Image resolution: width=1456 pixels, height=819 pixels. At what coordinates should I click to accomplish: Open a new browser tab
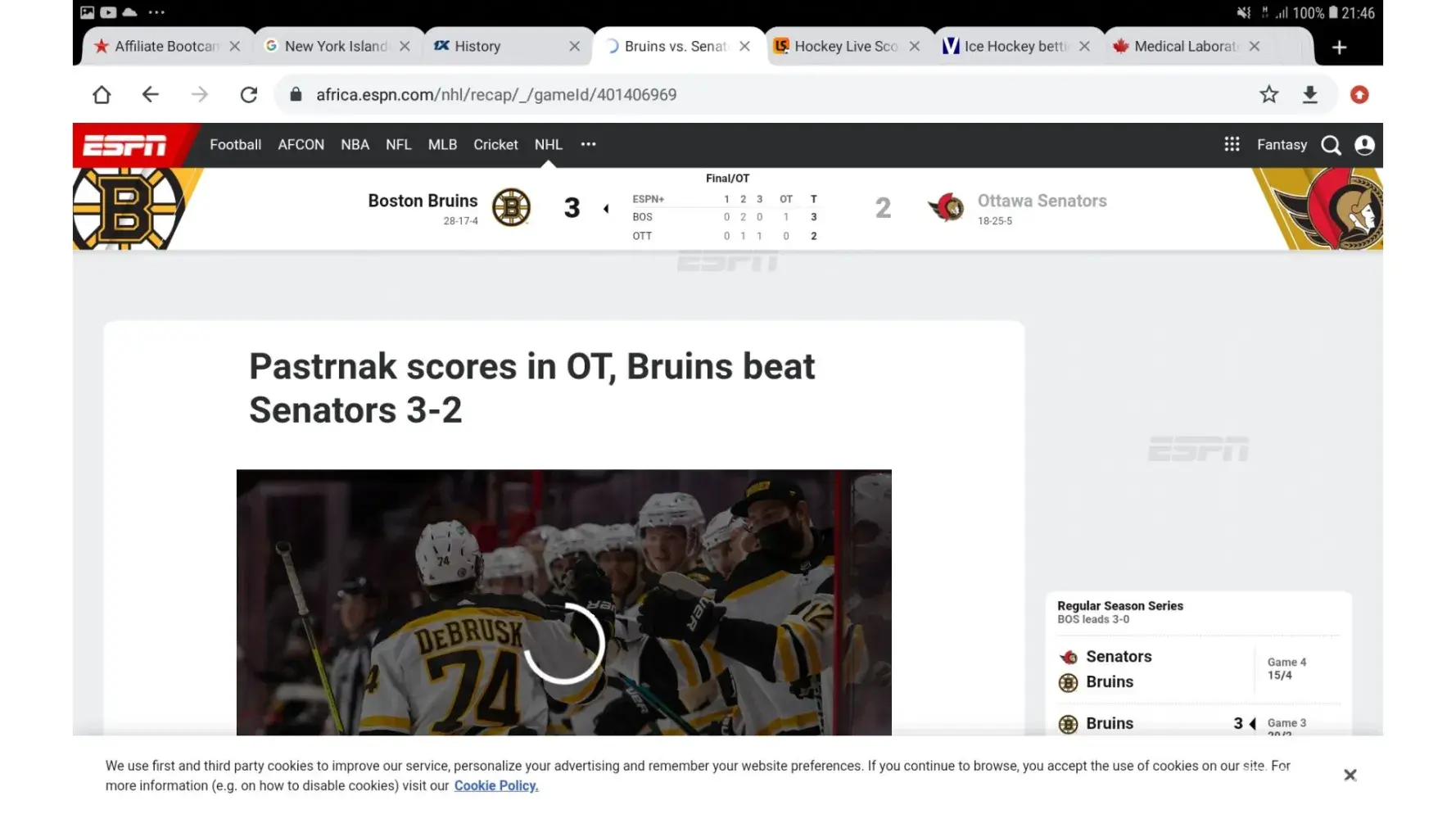[1339, 48]
